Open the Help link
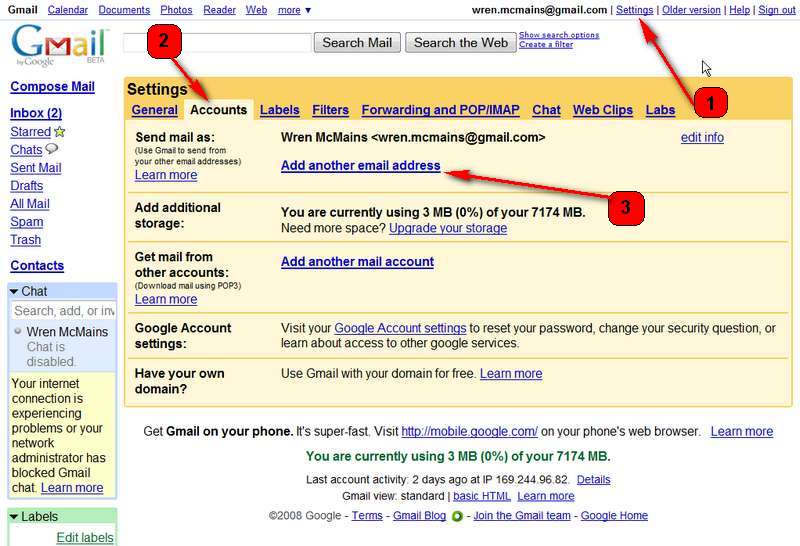The image size is (800, 546). (x=739, y=10)
